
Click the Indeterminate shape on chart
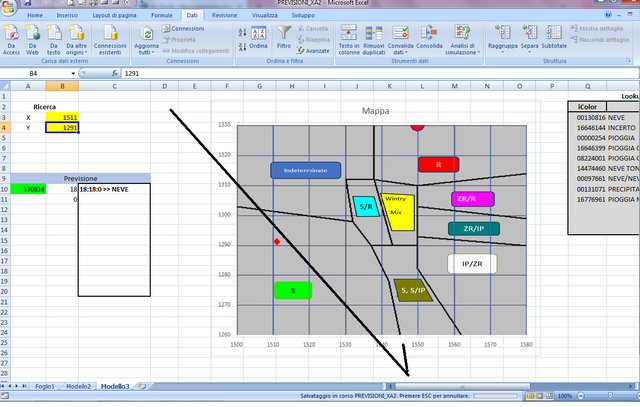(305, 170)
